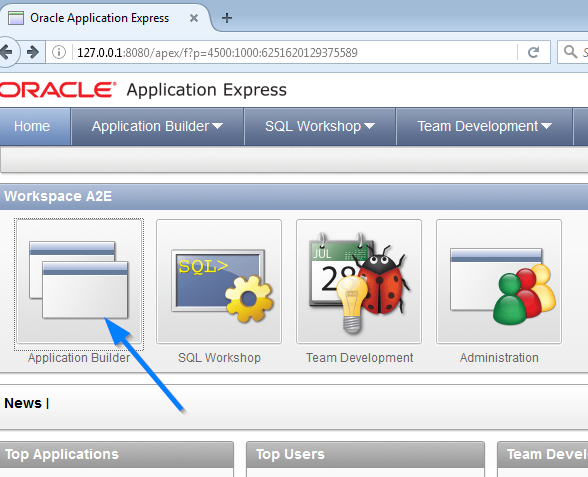588x477 pixels.
Task: Open the Team Development ladybug icon
Action: 359,281
